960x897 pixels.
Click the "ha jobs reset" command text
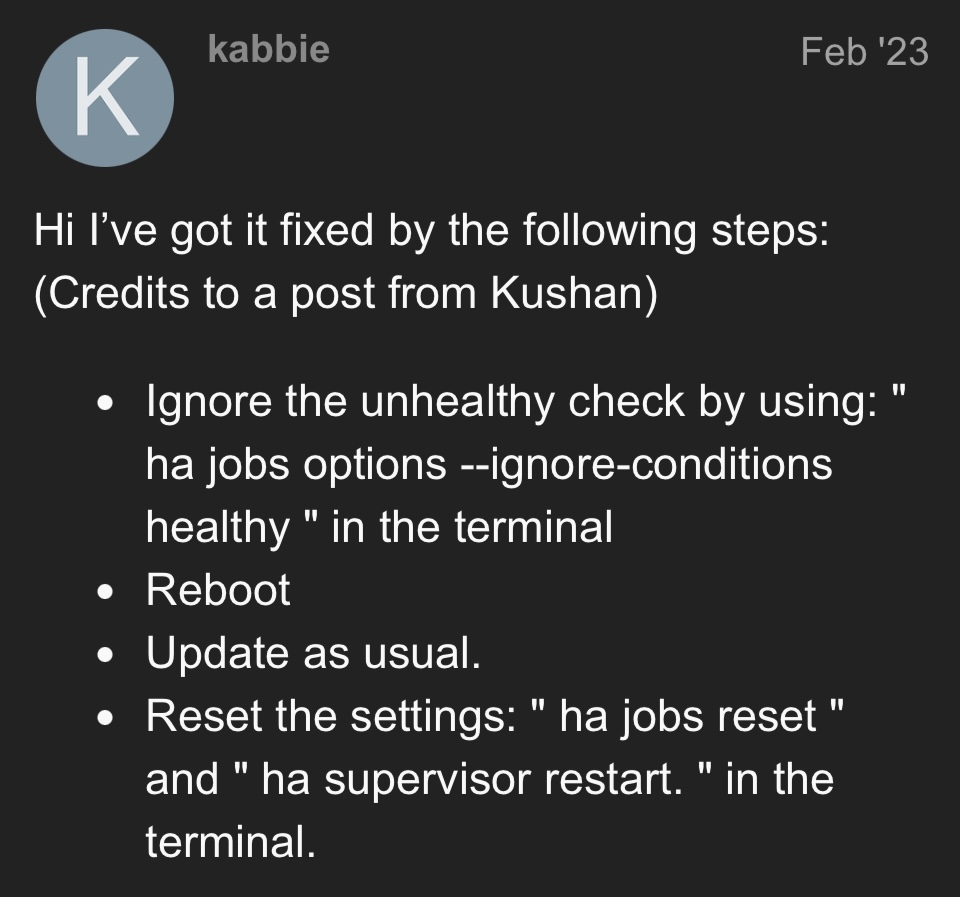coord(688,716)
